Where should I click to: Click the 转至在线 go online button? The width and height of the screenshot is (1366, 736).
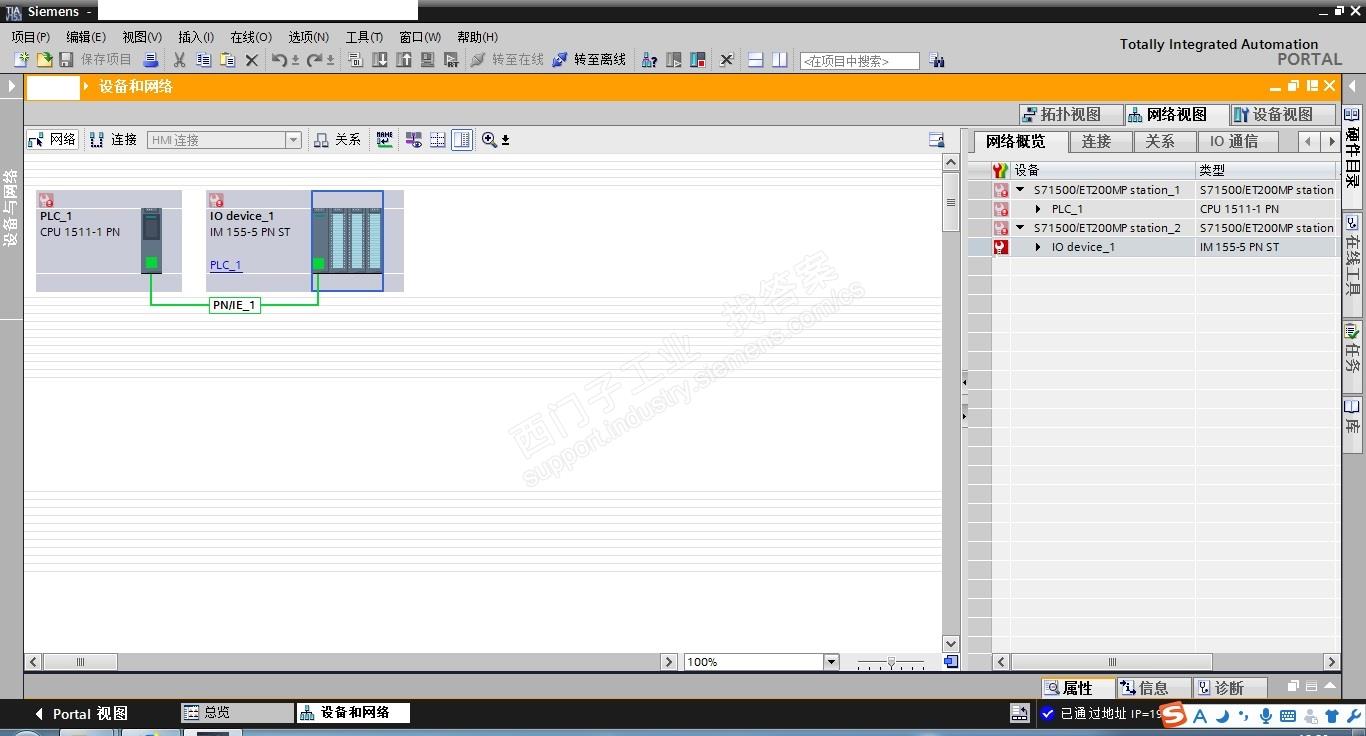[x=507, y=60]
